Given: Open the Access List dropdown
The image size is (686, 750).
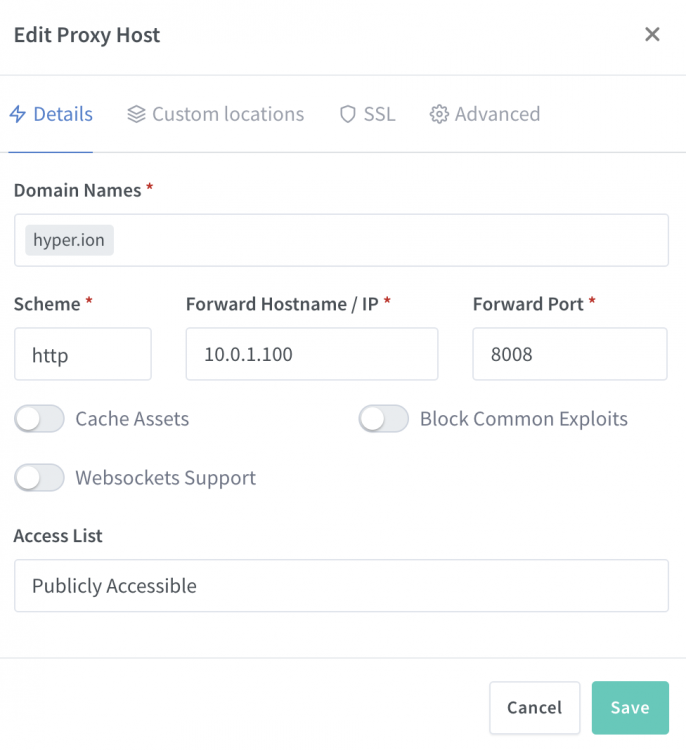Looking at the screenshot, I should coord(342,585).
